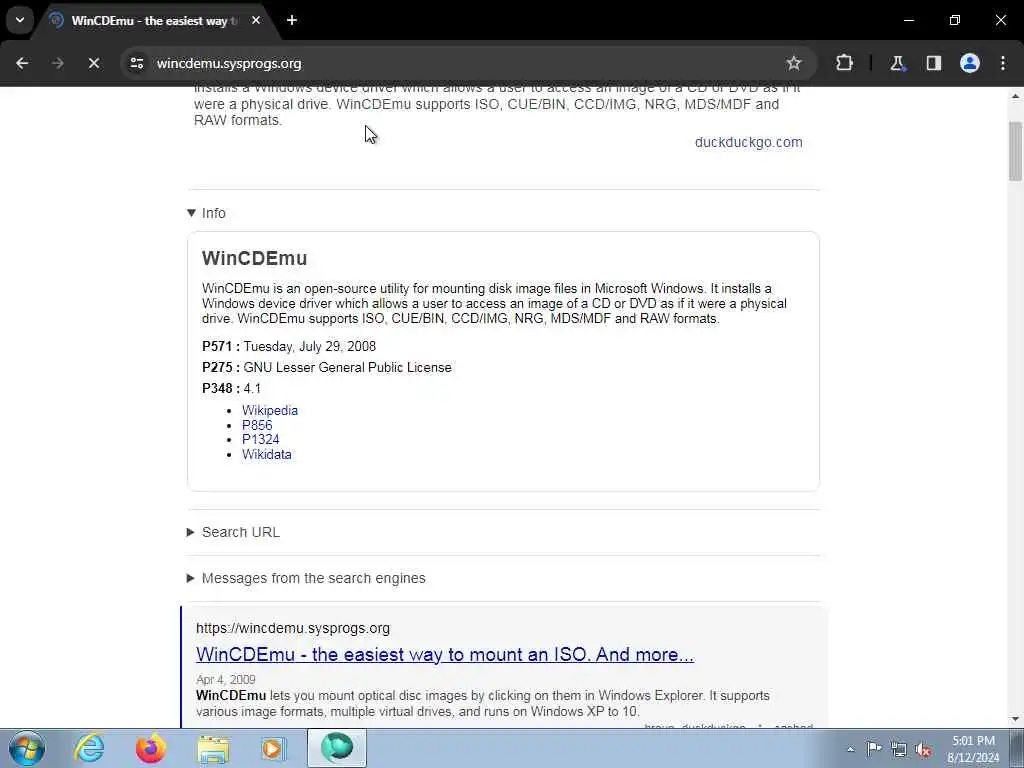Image resolution: width=1024 pixels, height=768 pixels.
Task: Click the scrollbar down arrow
Action: coord(1015,720)
